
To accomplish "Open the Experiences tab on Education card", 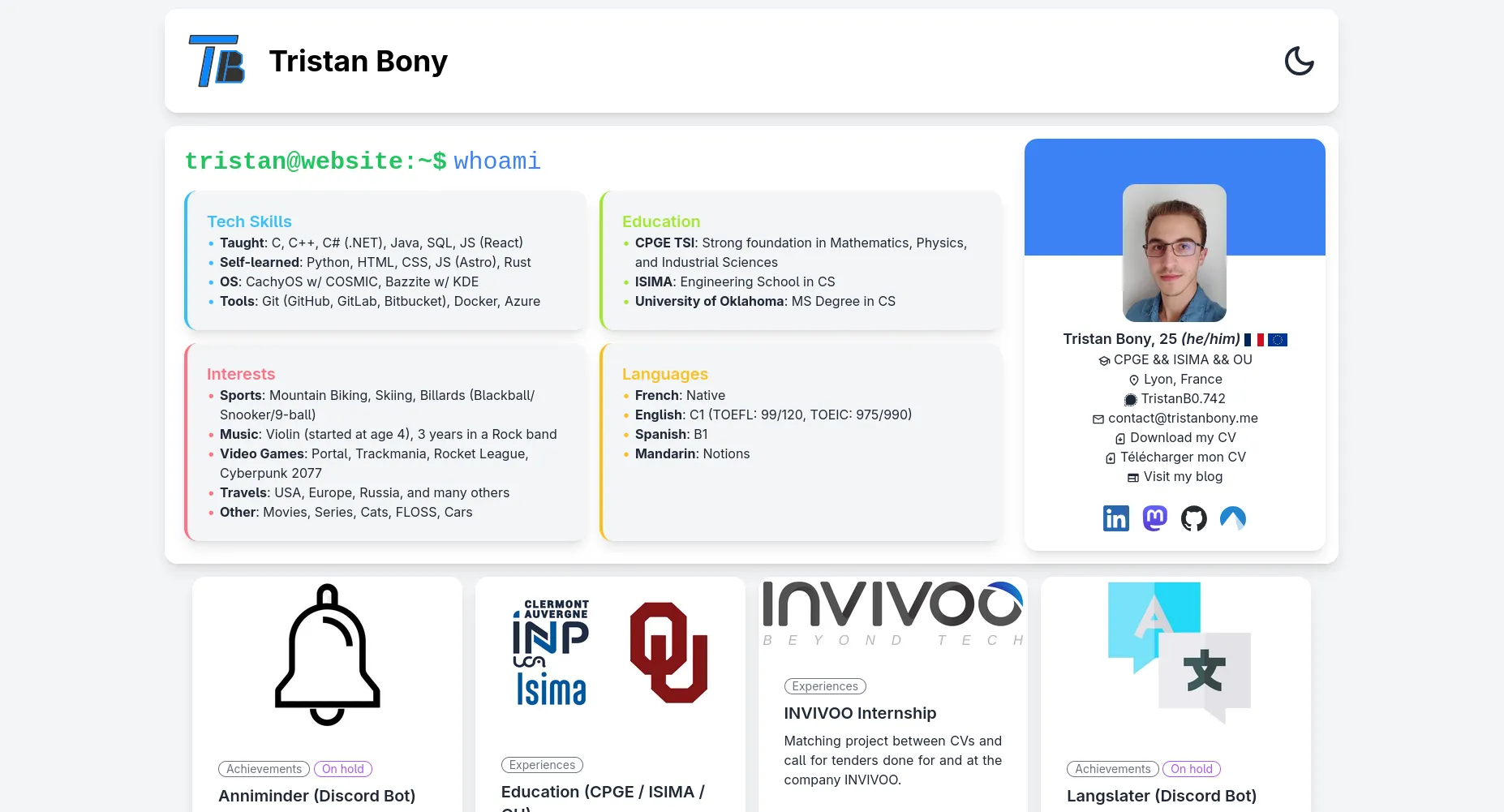I will coord(541,764).
